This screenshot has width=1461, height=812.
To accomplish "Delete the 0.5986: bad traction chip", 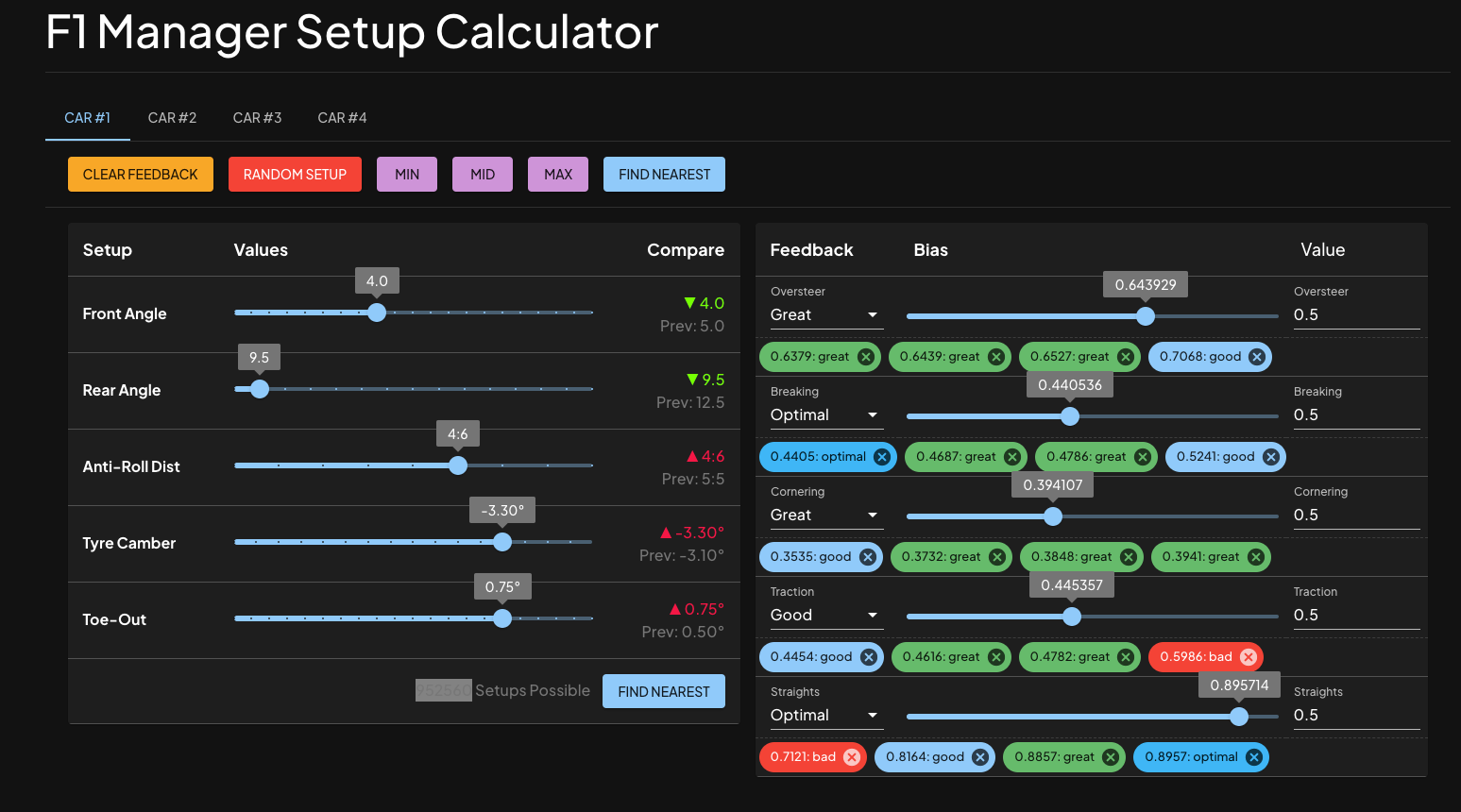I will coord(1248,657).
